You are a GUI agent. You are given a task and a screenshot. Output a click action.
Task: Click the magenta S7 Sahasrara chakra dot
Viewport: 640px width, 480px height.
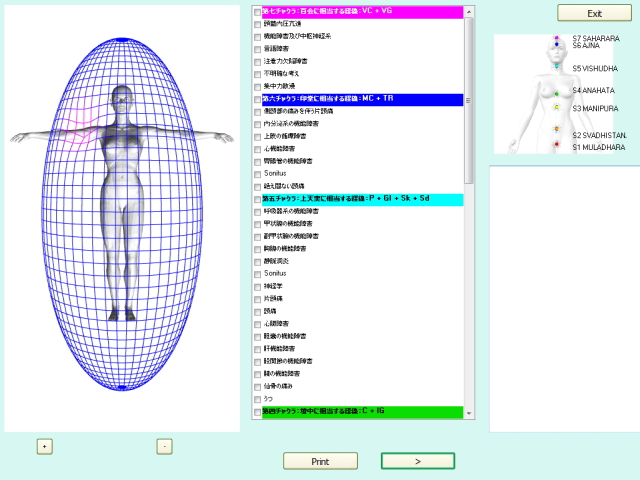tap(556, 38)
